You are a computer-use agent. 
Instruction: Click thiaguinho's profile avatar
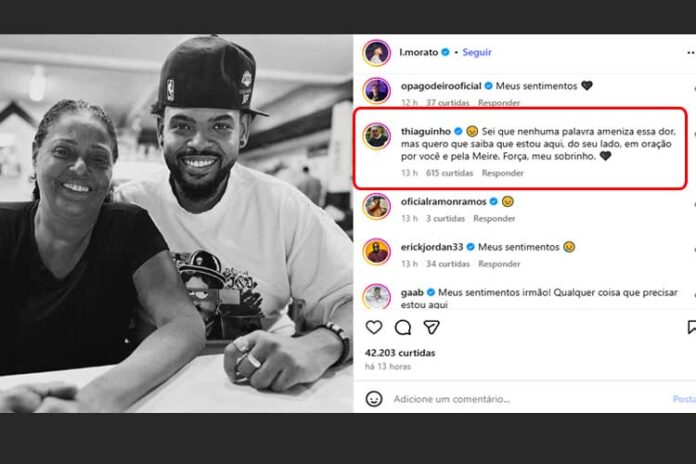coord(377,136)
